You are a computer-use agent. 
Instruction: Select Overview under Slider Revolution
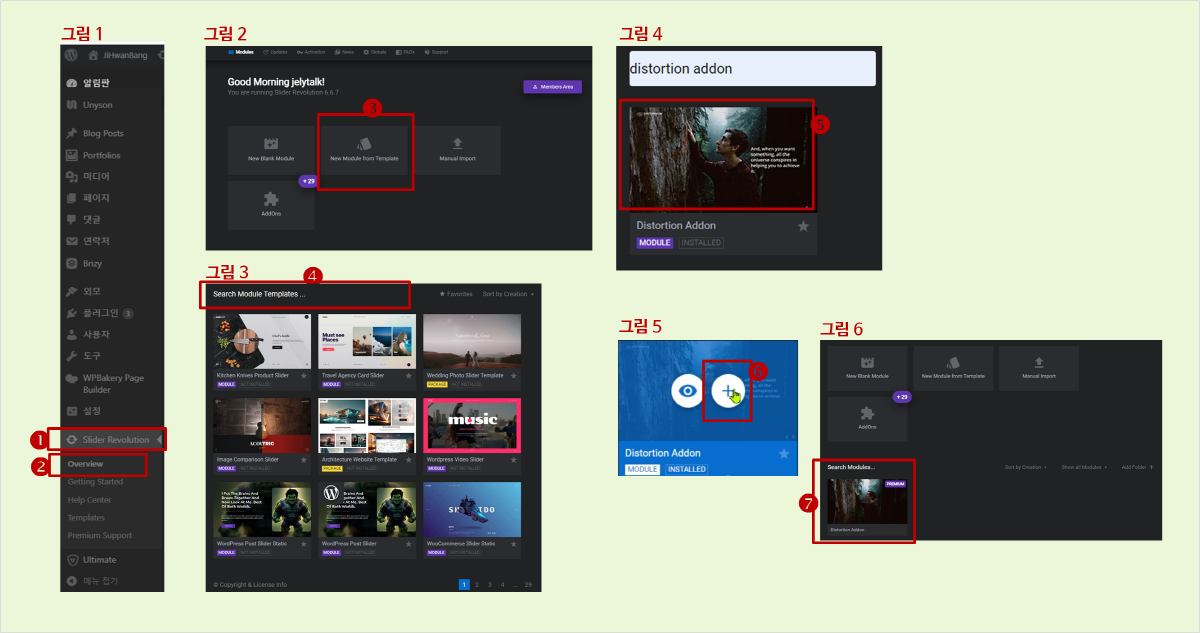86,464
